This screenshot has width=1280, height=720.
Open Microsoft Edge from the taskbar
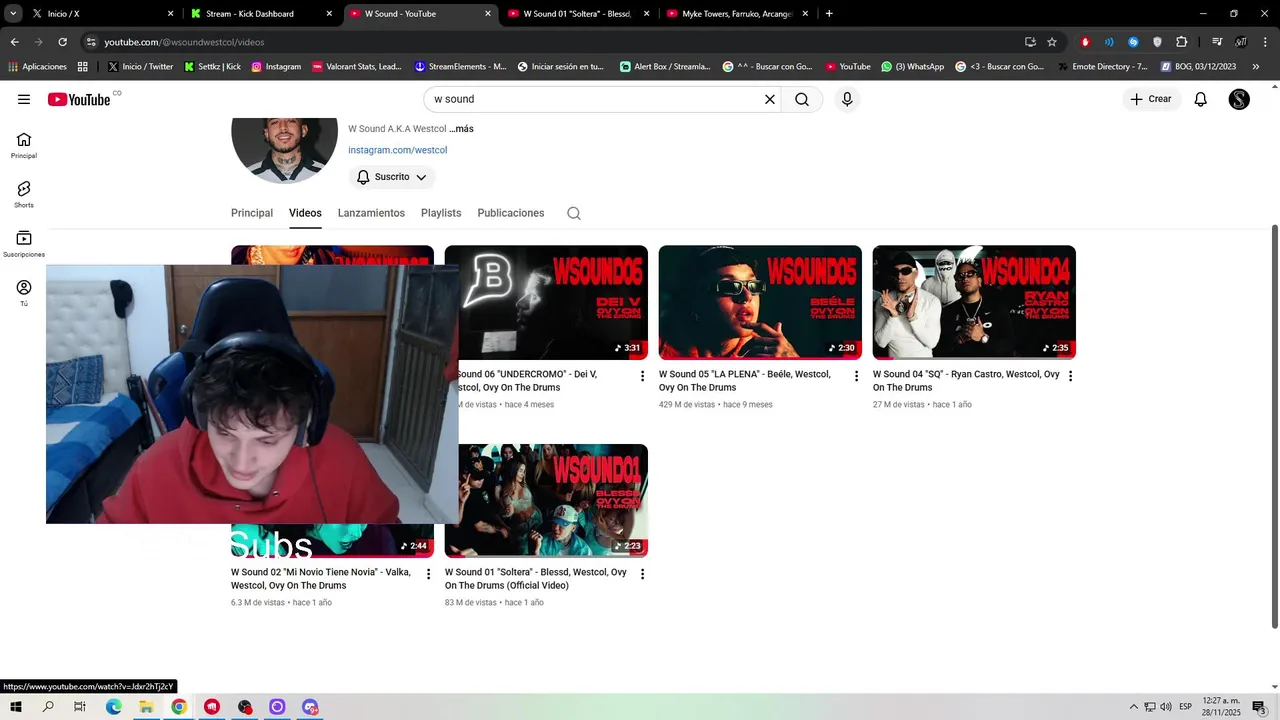coord(114,707)
